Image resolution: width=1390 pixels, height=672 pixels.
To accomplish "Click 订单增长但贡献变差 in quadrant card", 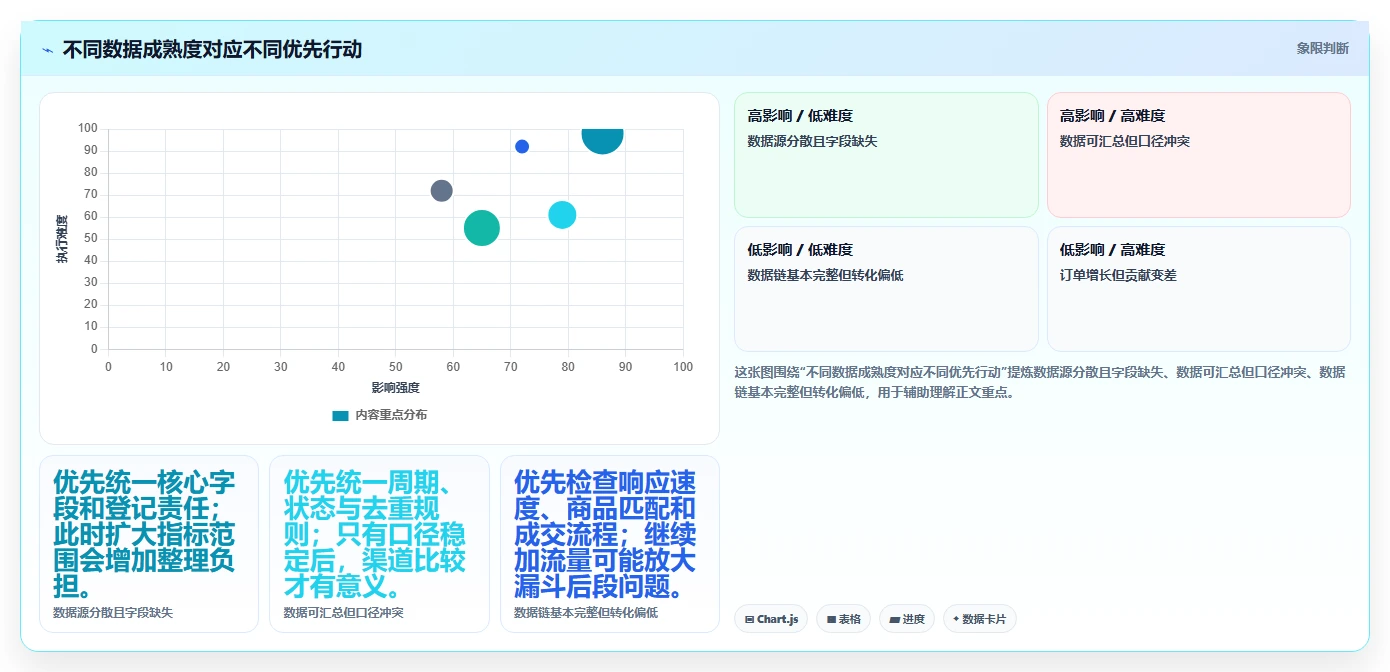I will coord(1118,275).
